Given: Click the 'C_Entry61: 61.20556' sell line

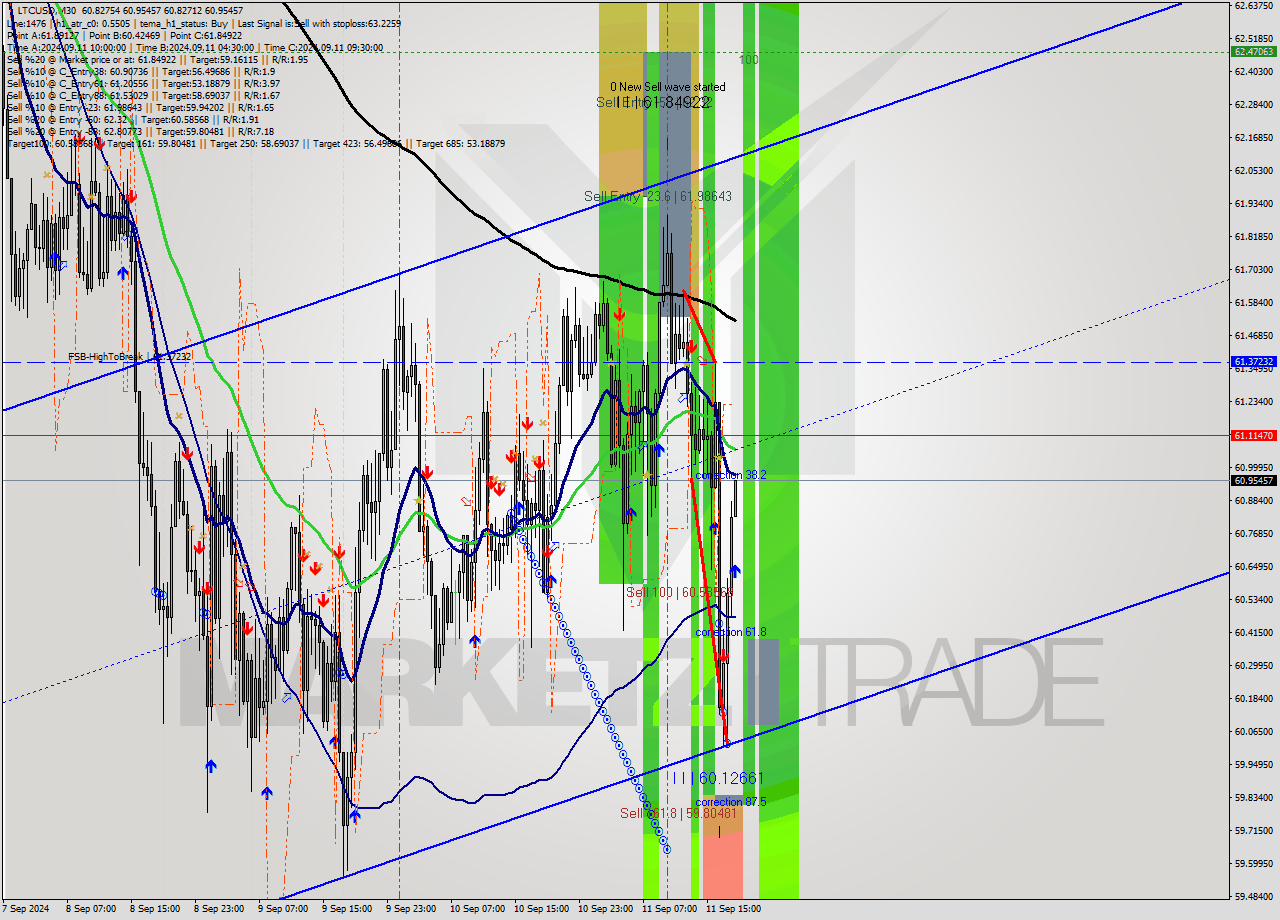Looking at the screenshot, I should [x=143, y=83].
